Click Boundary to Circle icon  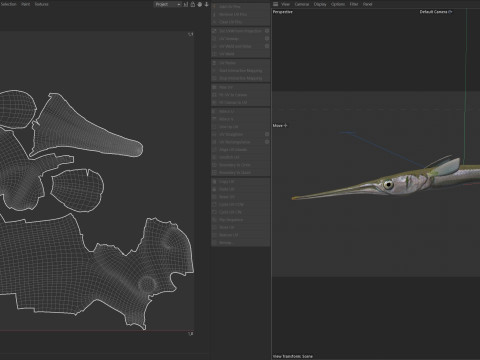pyautogui.click(x=215, y=165)
